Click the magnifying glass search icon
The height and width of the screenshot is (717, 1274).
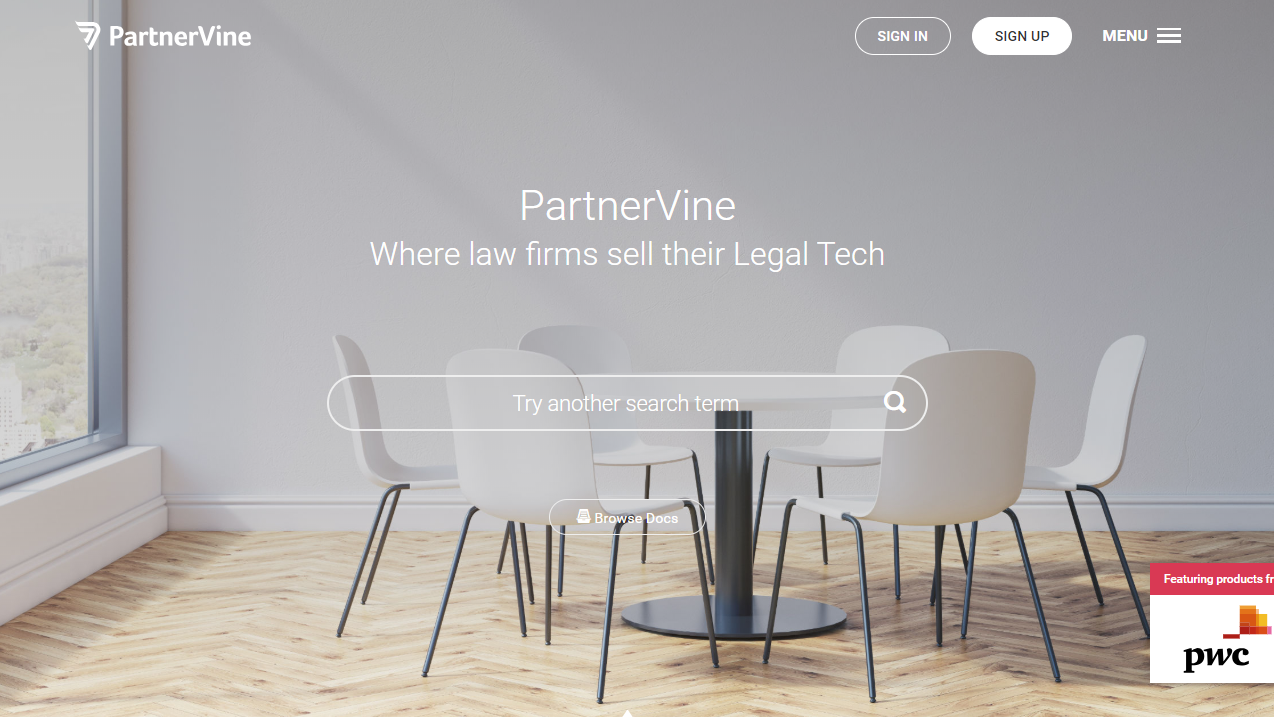click(x=895, y=402)
